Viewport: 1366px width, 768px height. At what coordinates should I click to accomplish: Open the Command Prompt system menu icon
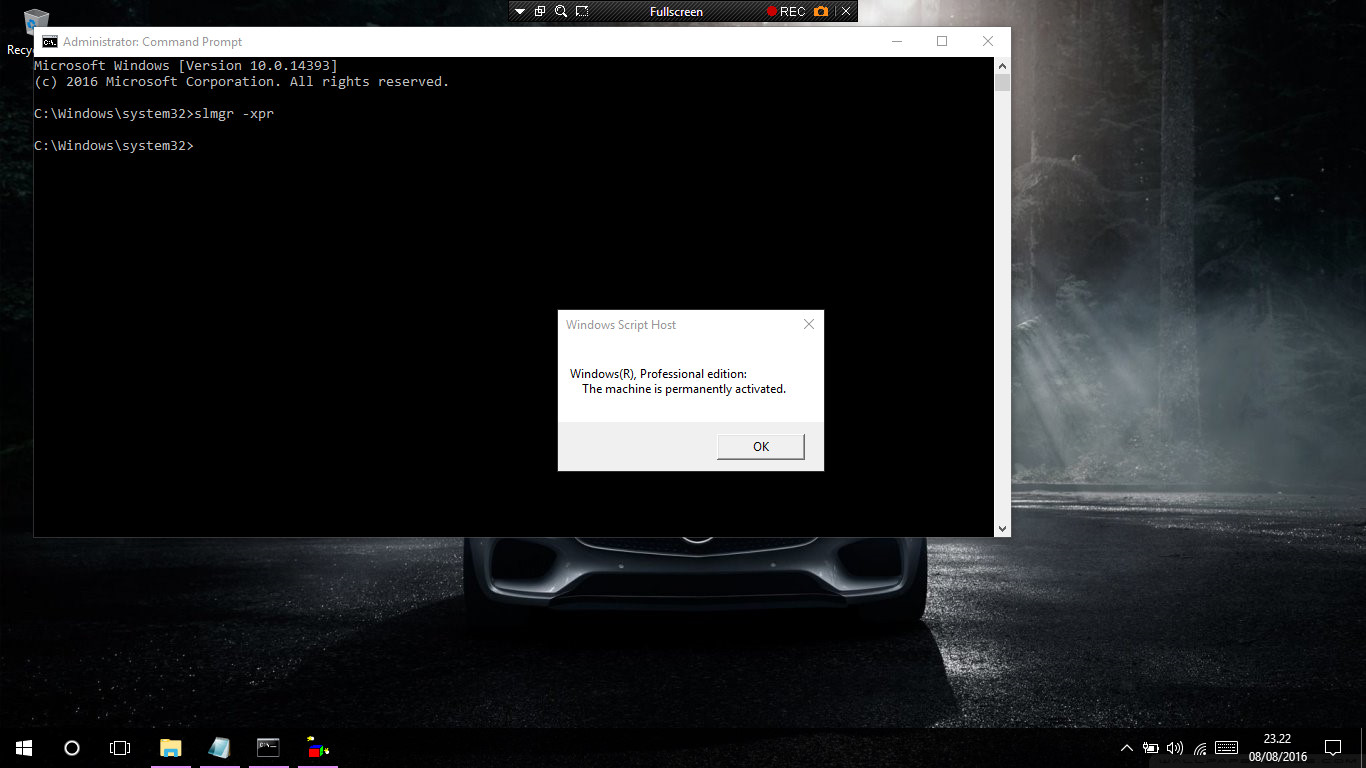tap(49, 42)
